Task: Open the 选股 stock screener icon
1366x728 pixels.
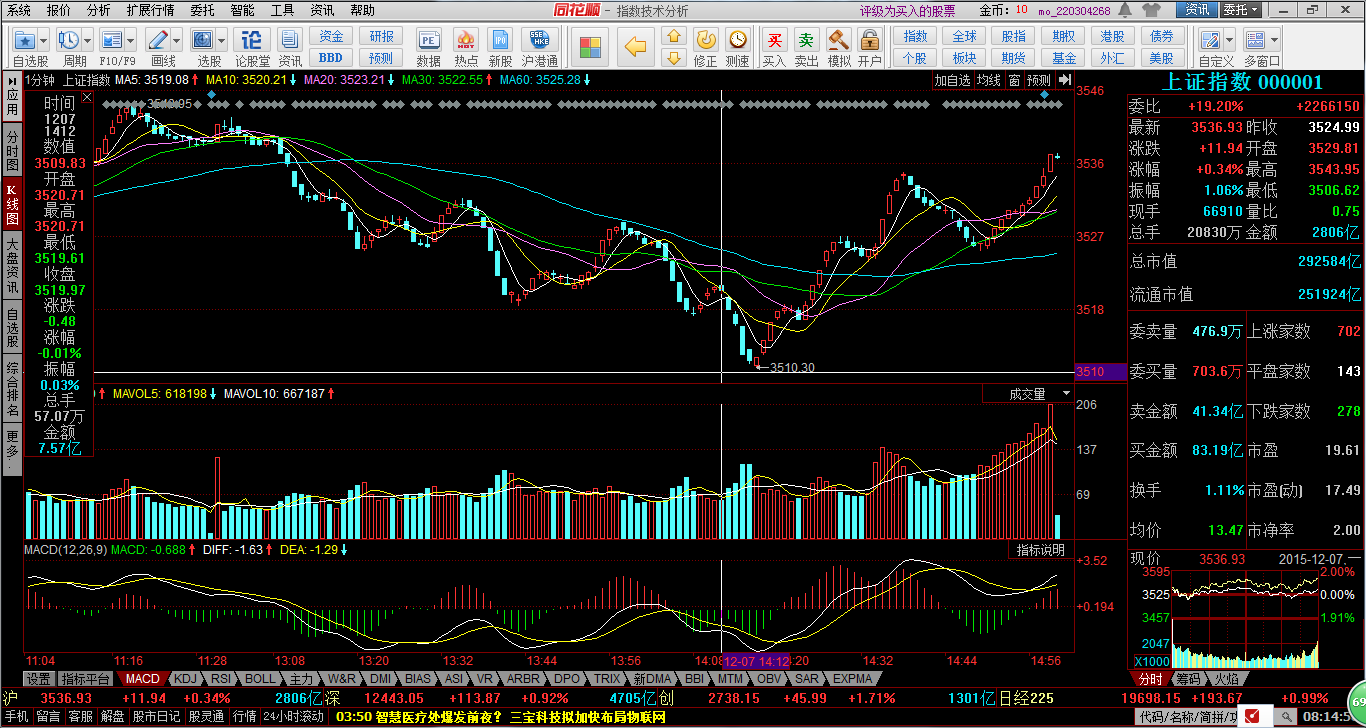Action: [x=203, y=40]
